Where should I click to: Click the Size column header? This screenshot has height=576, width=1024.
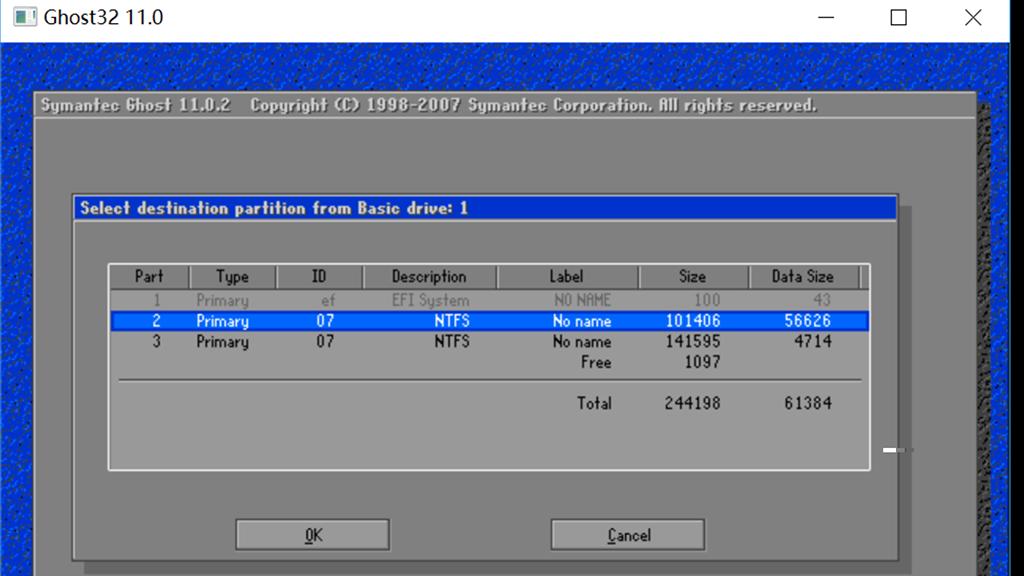click(x=692, y=276)
